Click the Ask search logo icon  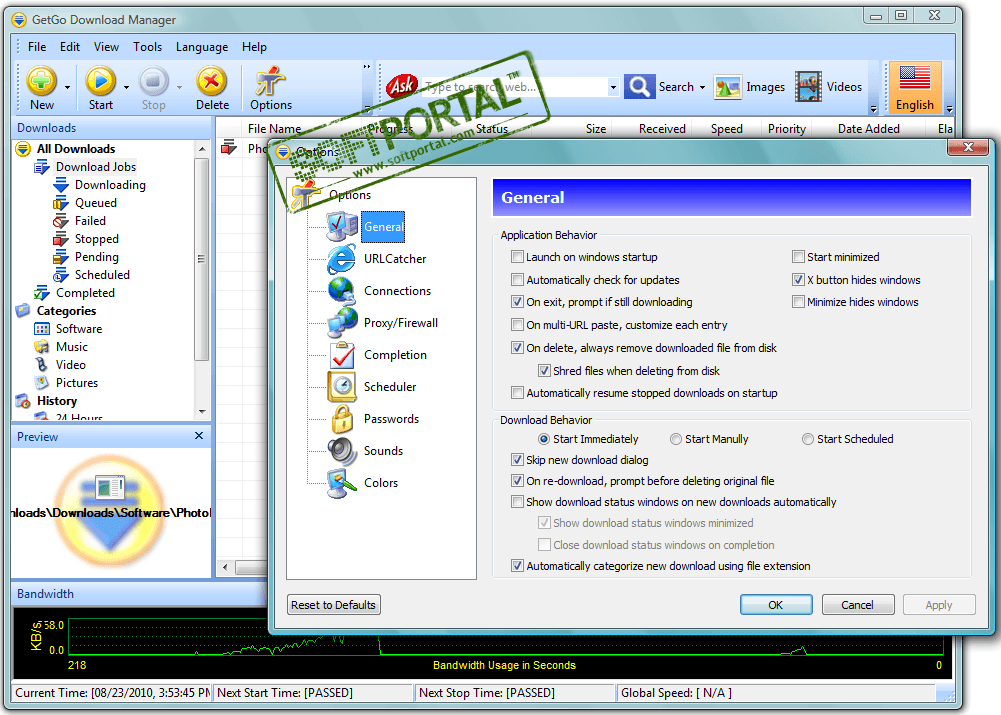402,86
